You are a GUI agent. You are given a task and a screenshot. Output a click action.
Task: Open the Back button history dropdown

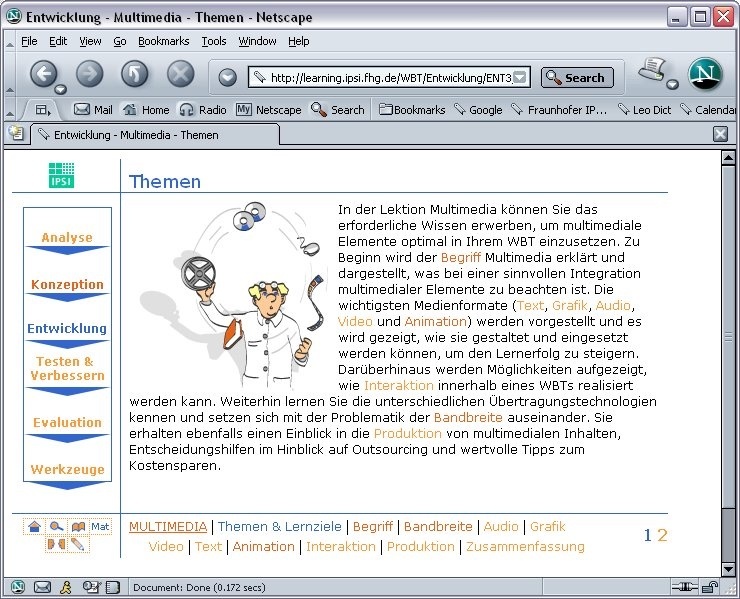(x=60, y=89)
